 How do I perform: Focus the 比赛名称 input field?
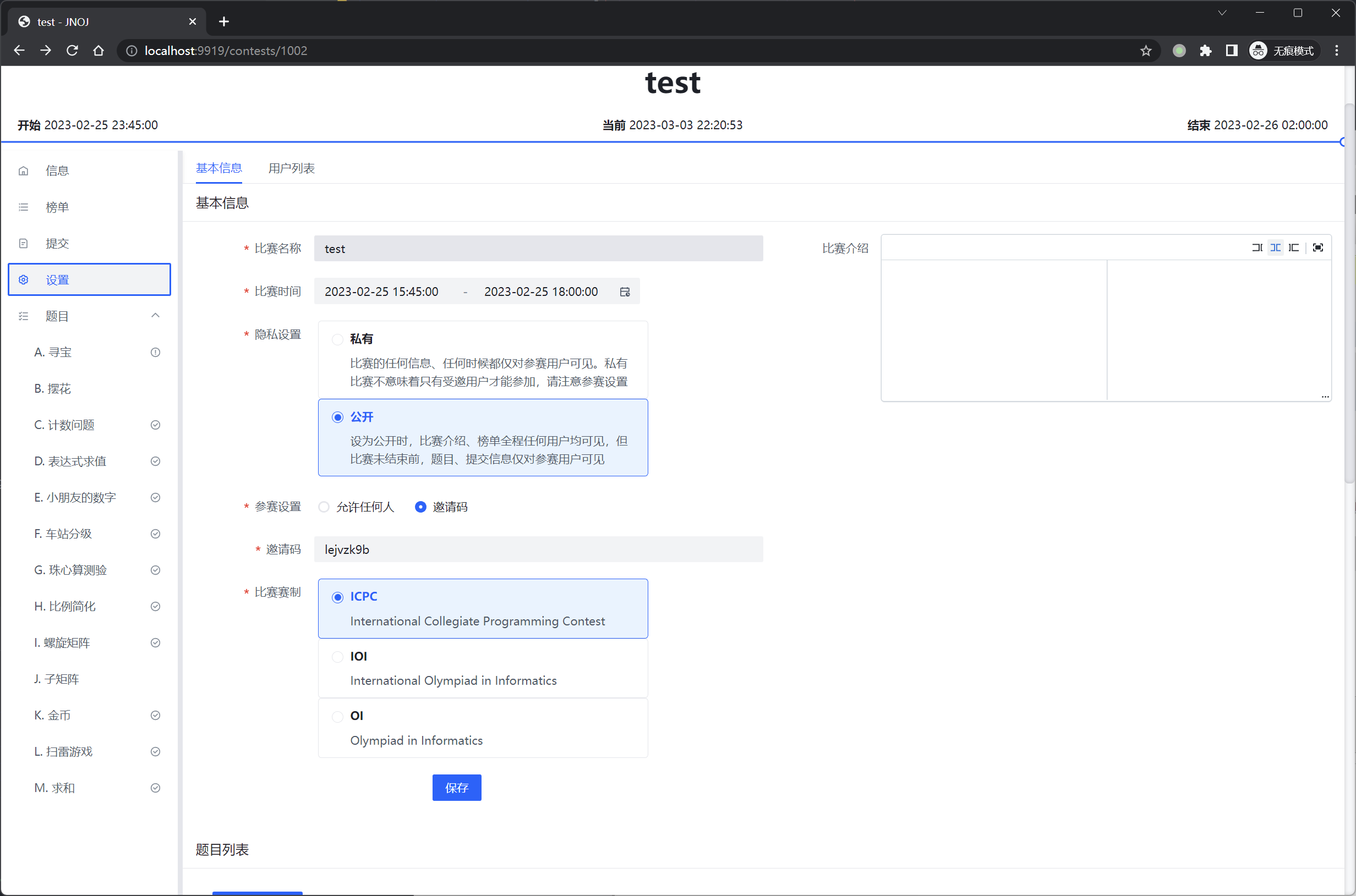click(x=538, y=249)
